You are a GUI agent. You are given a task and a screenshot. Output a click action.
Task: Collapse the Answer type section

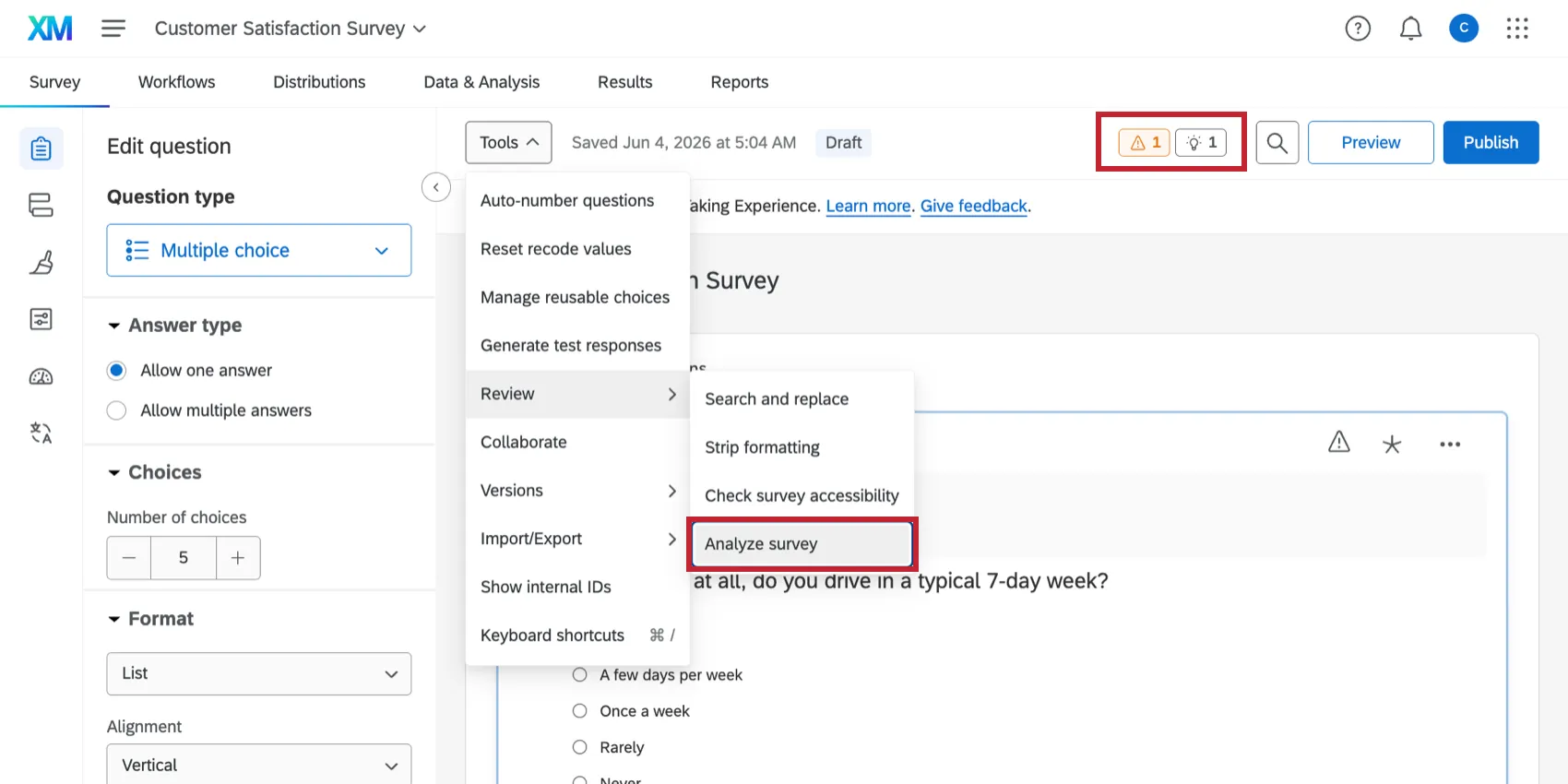pyautogui.click(x=175, y=326)
